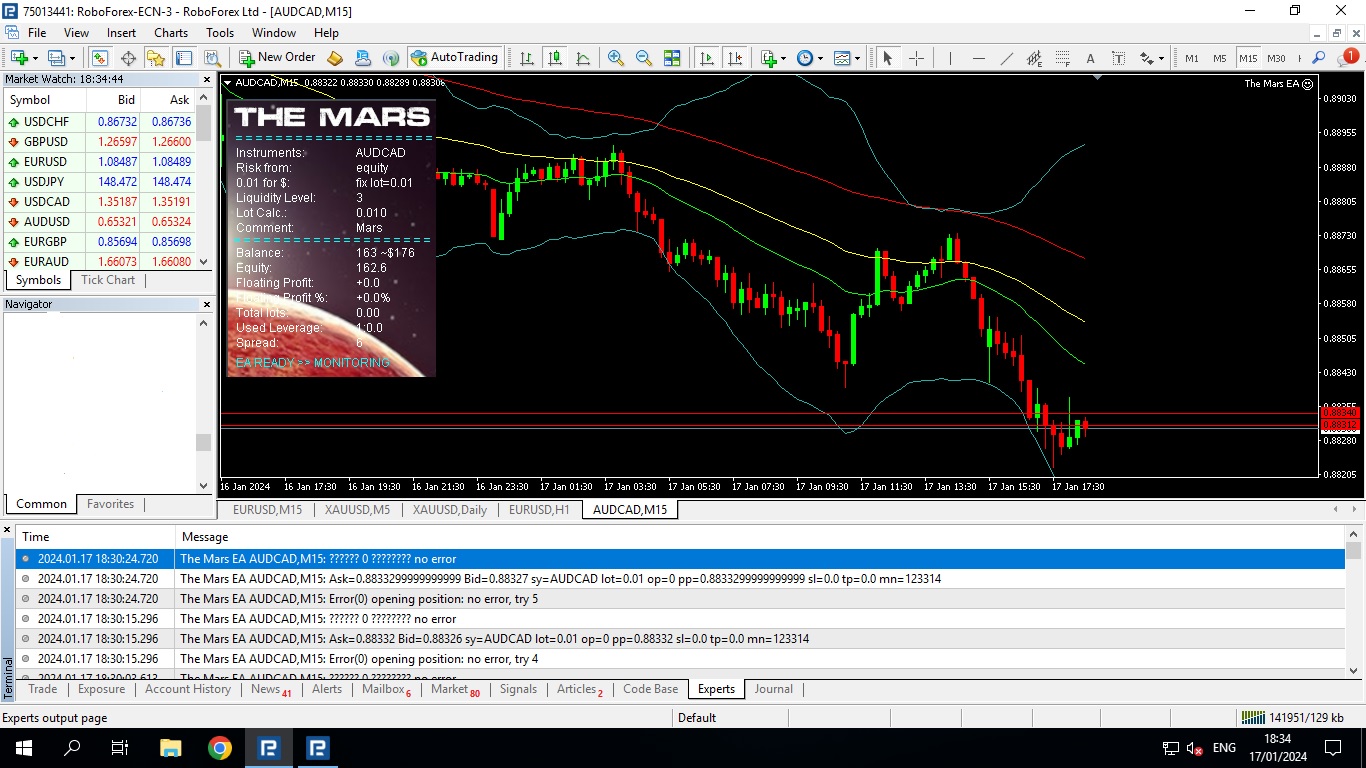The image size is (1366, 768).
Task: Select the crosshair tool
Action: pyautogui.click(x=915, y=58)
